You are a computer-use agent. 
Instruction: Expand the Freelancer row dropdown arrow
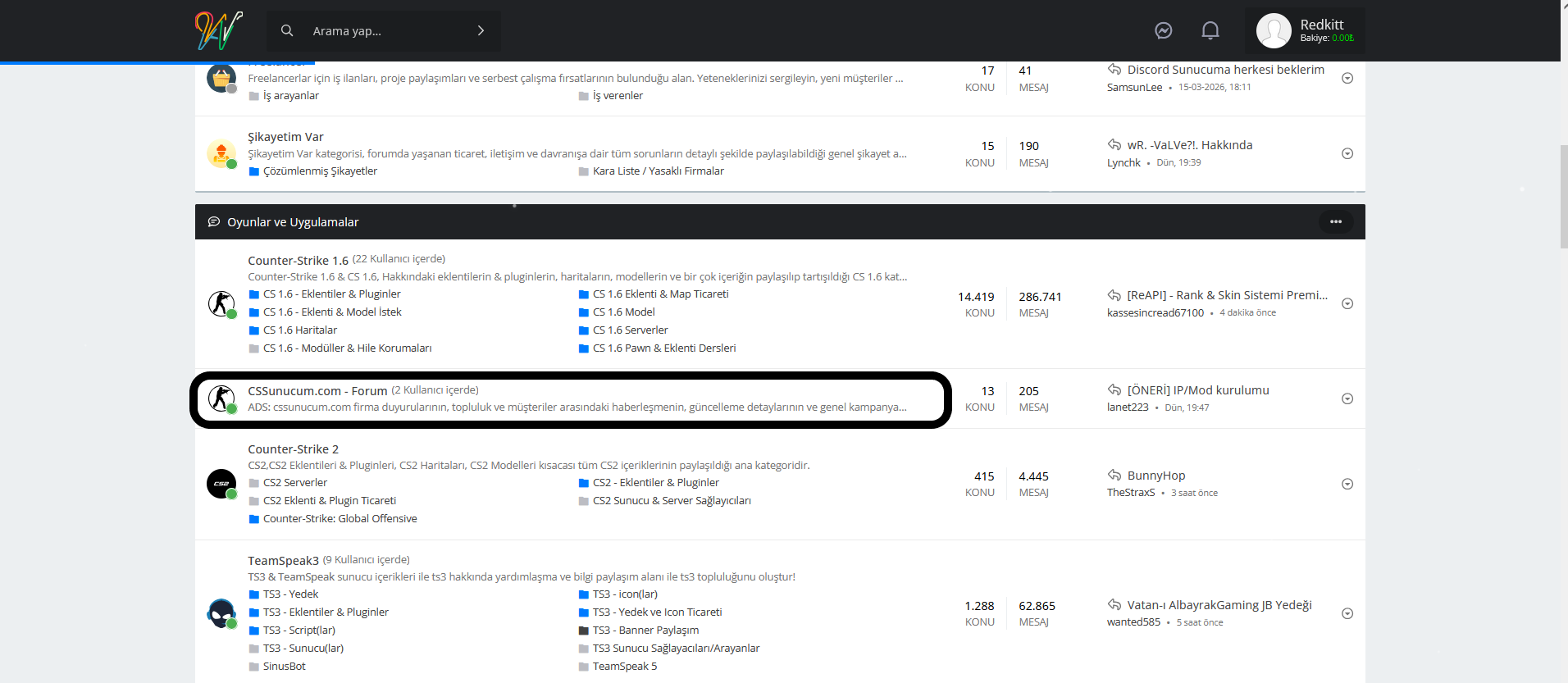1347,78
